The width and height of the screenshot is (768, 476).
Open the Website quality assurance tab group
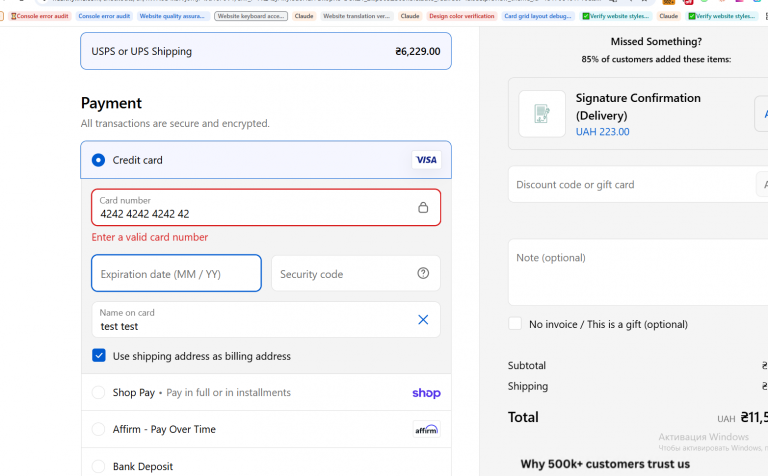173,16
